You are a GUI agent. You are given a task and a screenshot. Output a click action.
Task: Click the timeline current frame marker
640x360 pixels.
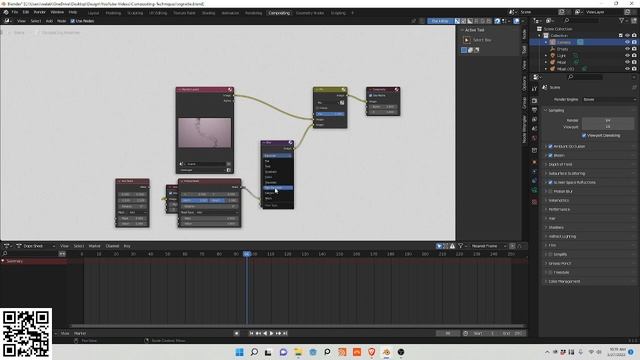(x=247, y=254)
